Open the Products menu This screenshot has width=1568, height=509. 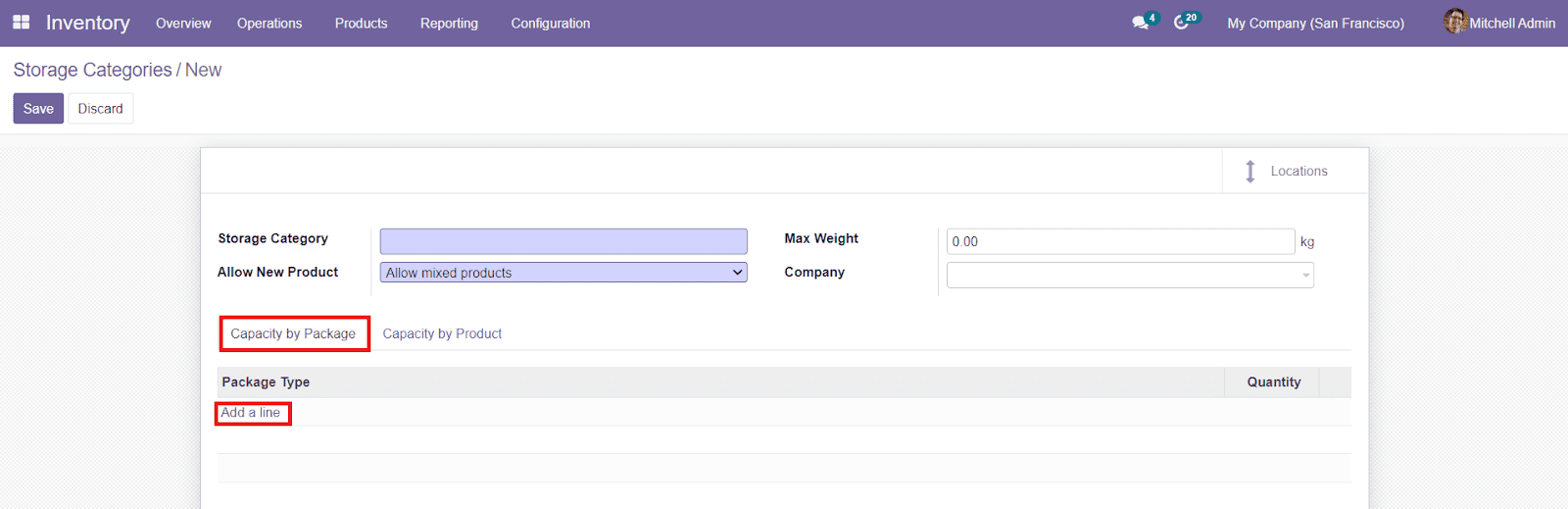coord(361,24)
